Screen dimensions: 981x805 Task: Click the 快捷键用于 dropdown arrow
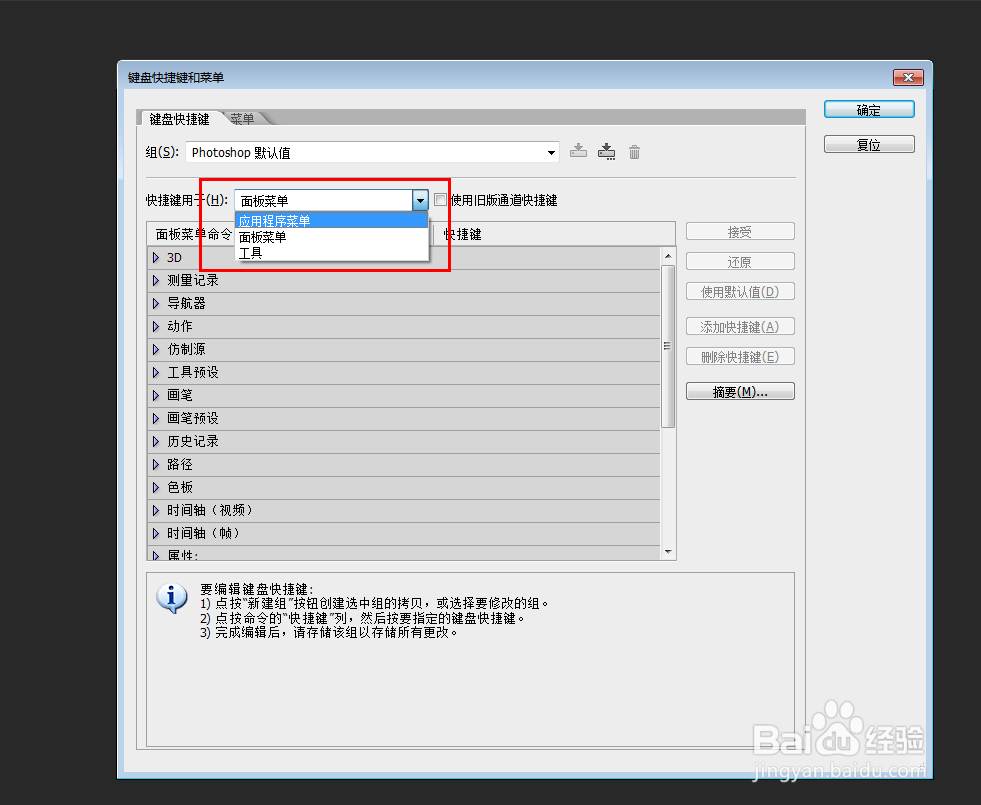pyautogui.click(x=420, y=201)
